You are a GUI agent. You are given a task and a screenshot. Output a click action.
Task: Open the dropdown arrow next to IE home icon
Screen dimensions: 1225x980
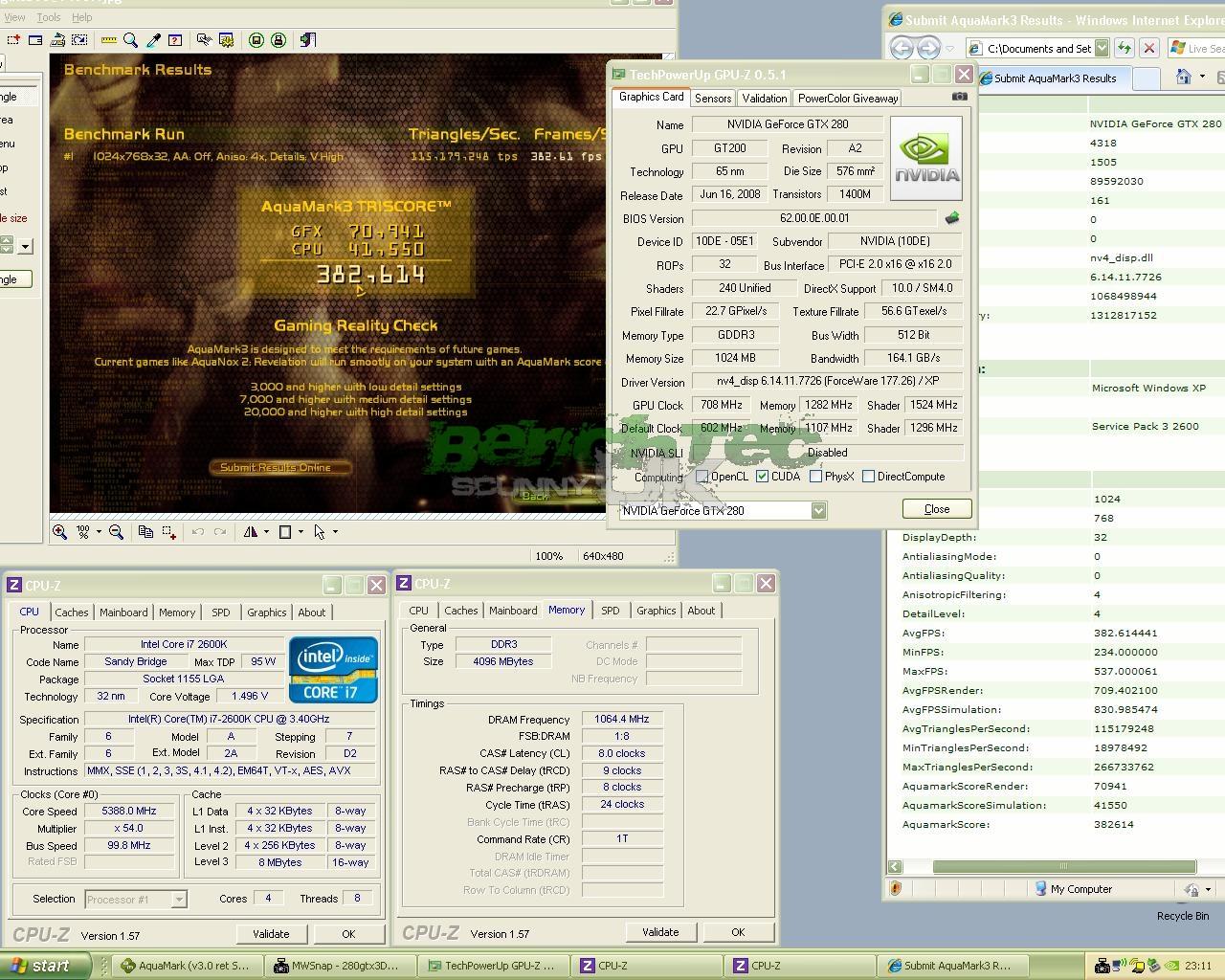point(1202,78)
